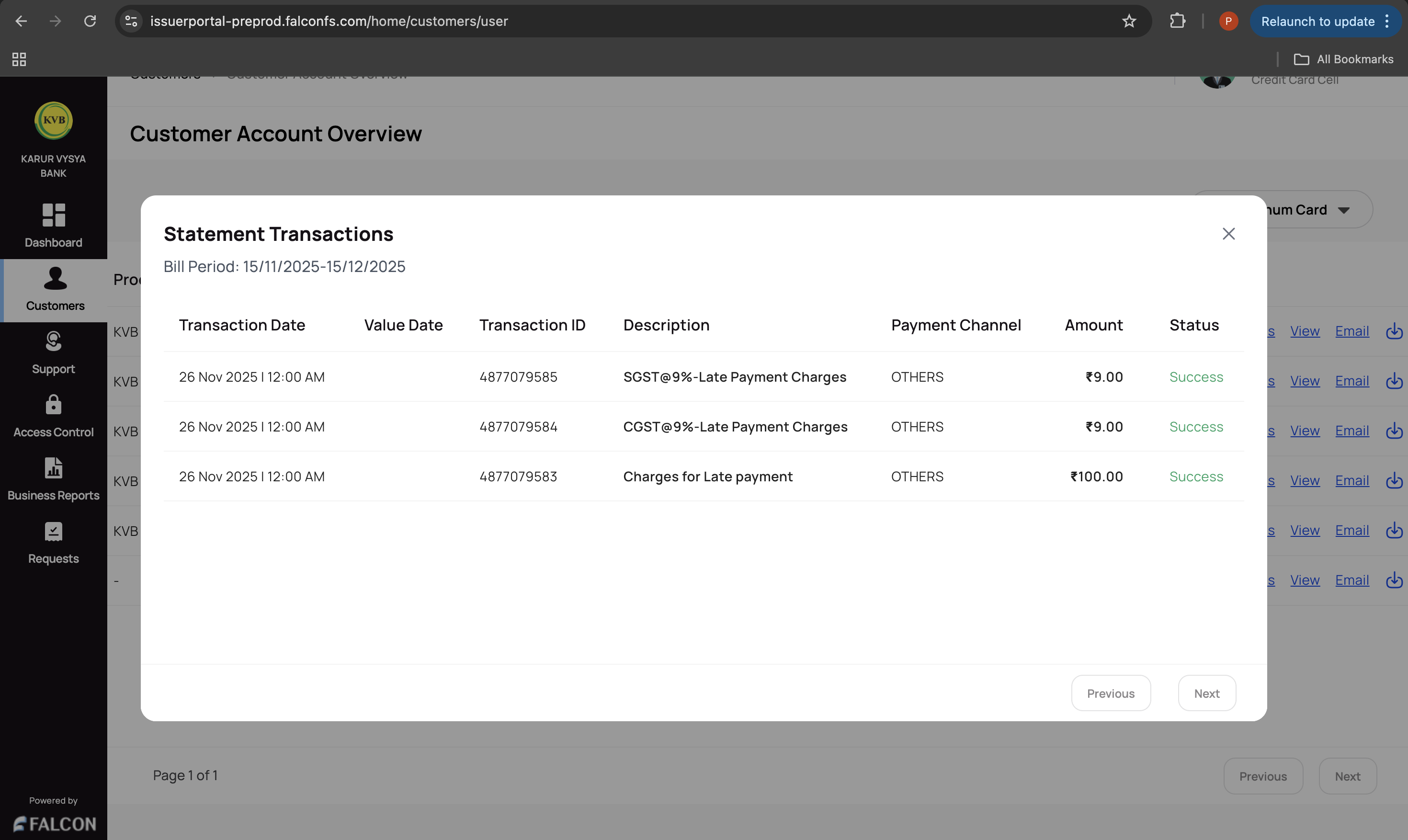1408x840 pixels.
Task: Click the KVB bank logo
Action: pos(53,120)
